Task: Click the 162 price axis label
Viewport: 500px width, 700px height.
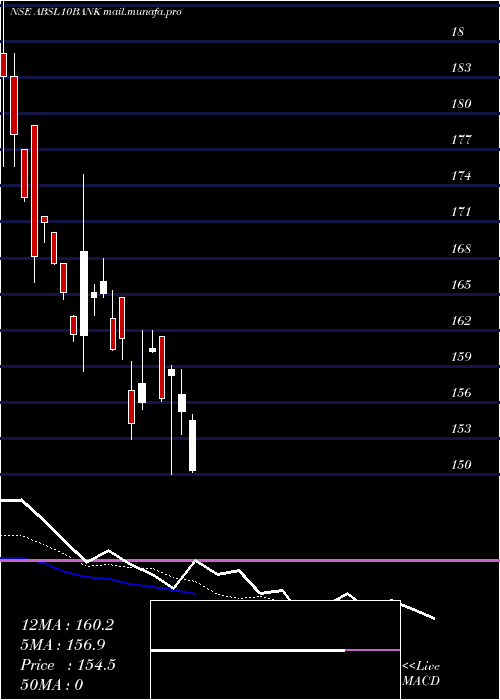Action: coord(461,321)
